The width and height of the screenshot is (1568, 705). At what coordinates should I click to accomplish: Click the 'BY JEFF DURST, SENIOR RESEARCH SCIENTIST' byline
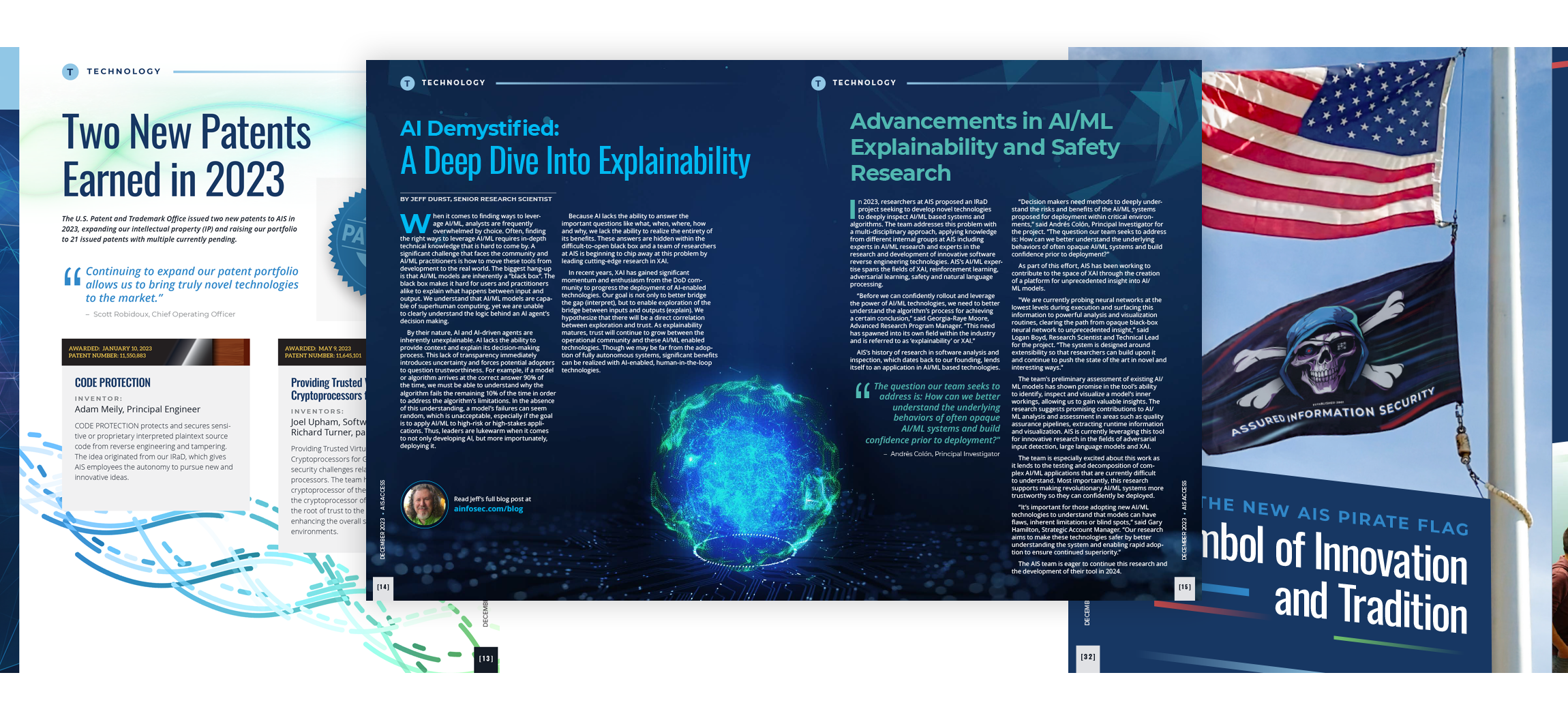point(476,199)
